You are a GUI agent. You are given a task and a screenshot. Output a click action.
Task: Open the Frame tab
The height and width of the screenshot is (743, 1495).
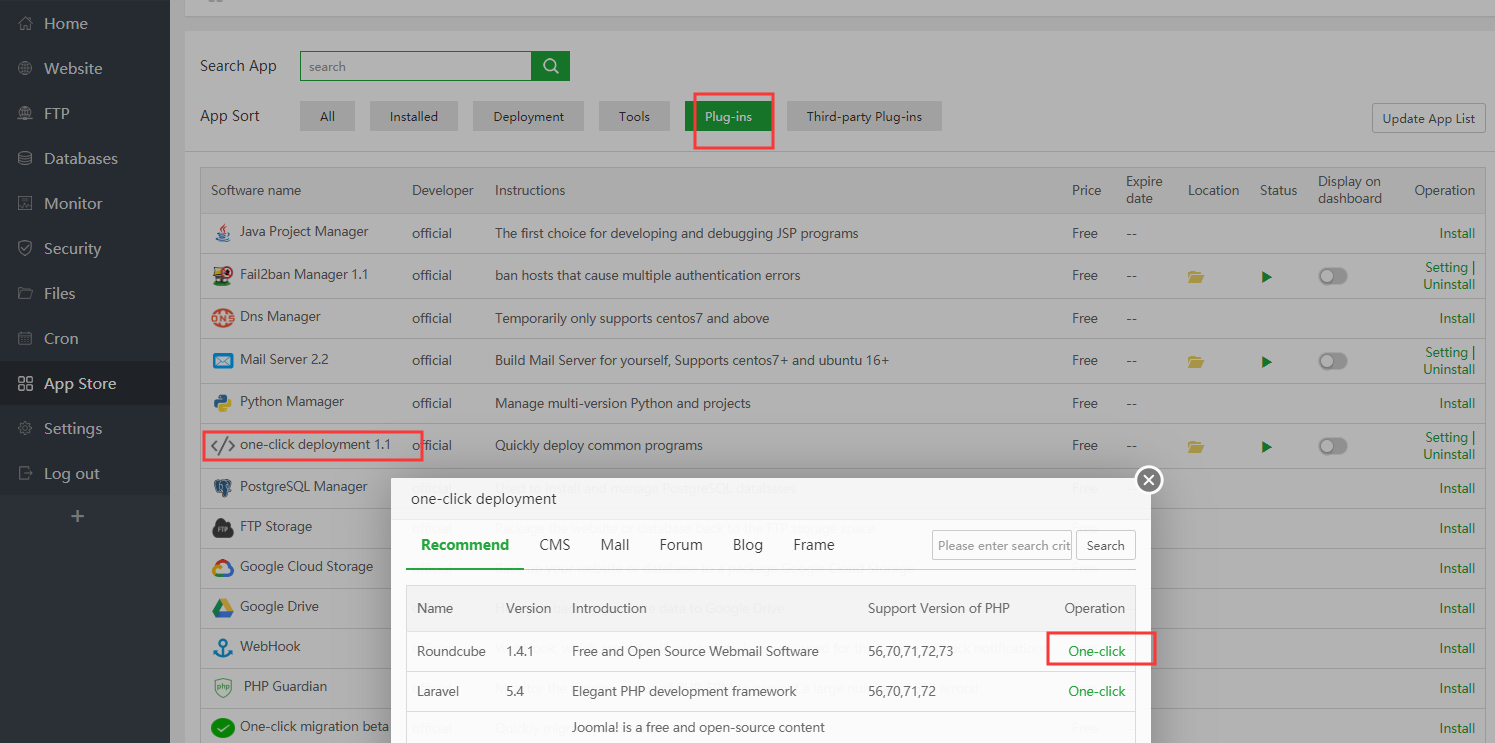pyautogui.click(x=814, y=545)
